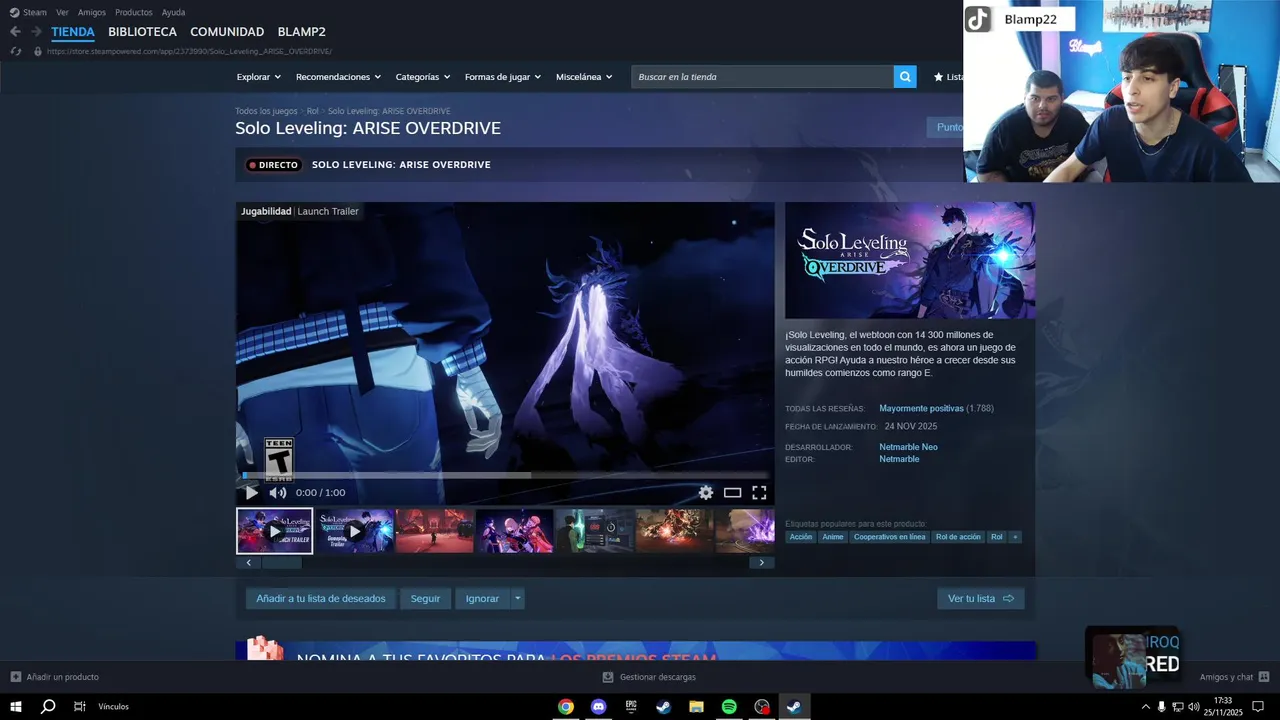
Task: Go back with the Steam back arrow
Action: pyautogui.click(x=15, y=32)
